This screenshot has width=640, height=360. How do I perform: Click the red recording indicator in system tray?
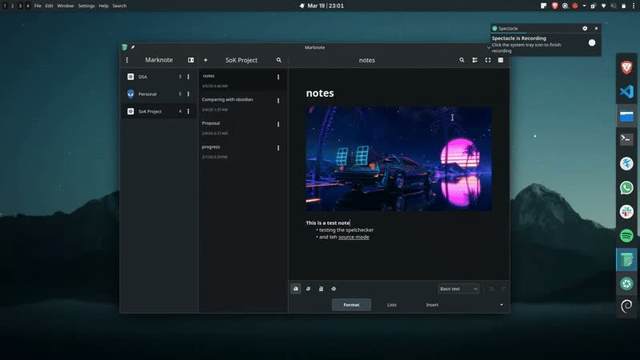pos(575,6)
